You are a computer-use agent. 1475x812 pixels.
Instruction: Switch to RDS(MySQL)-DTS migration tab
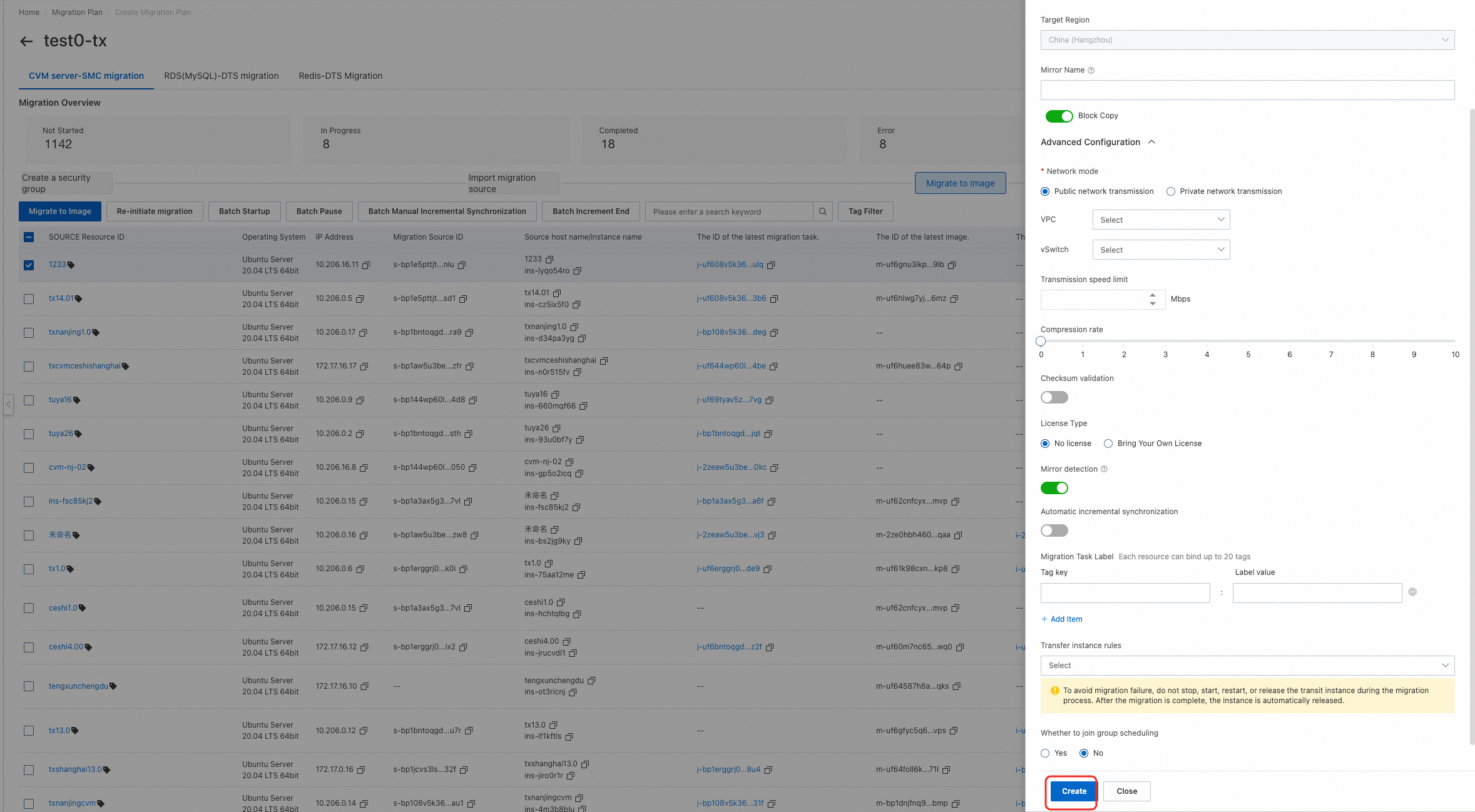221,76
